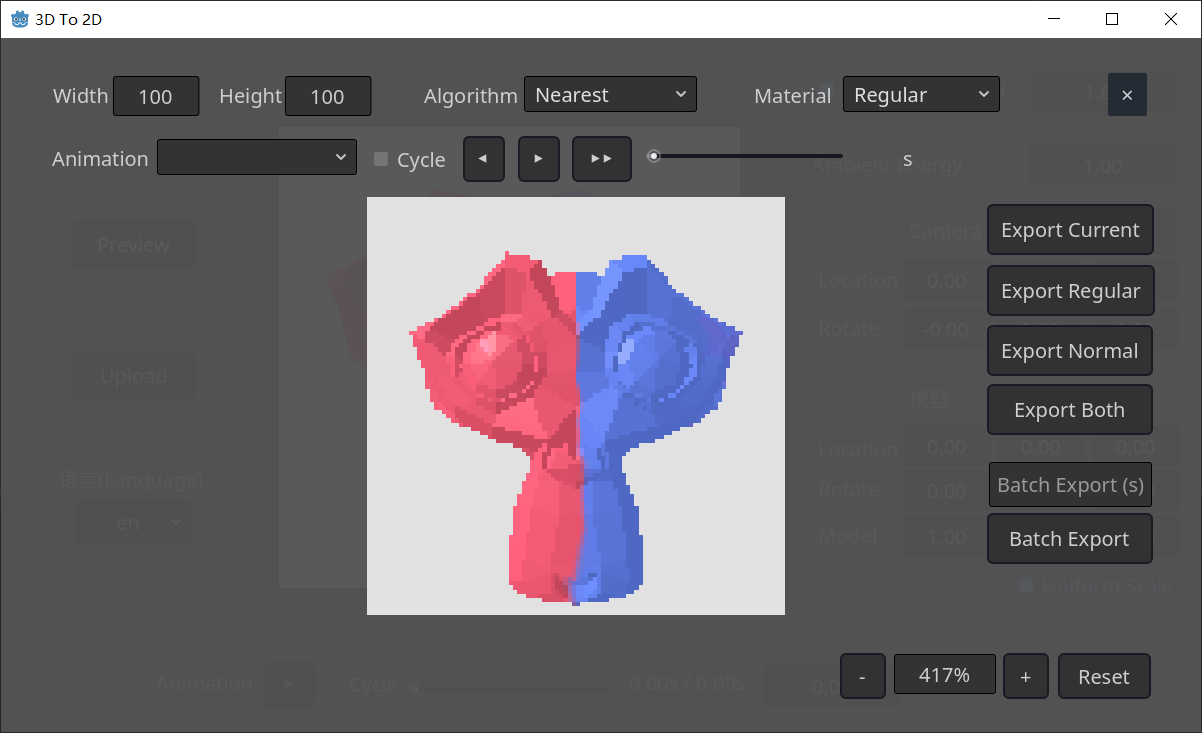The height and width of the screenshot is (733, 1202).
Task: Reset the preview zoom
Action: tap(1104, 677)
